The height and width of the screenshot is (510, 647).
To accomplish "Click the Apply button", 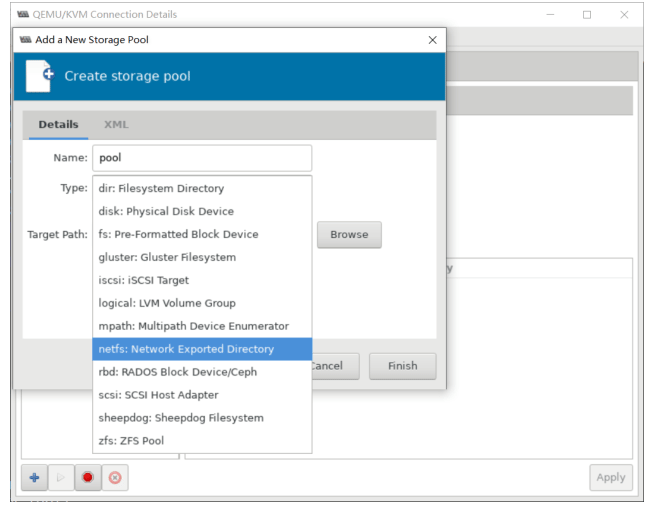I will 611,477.
